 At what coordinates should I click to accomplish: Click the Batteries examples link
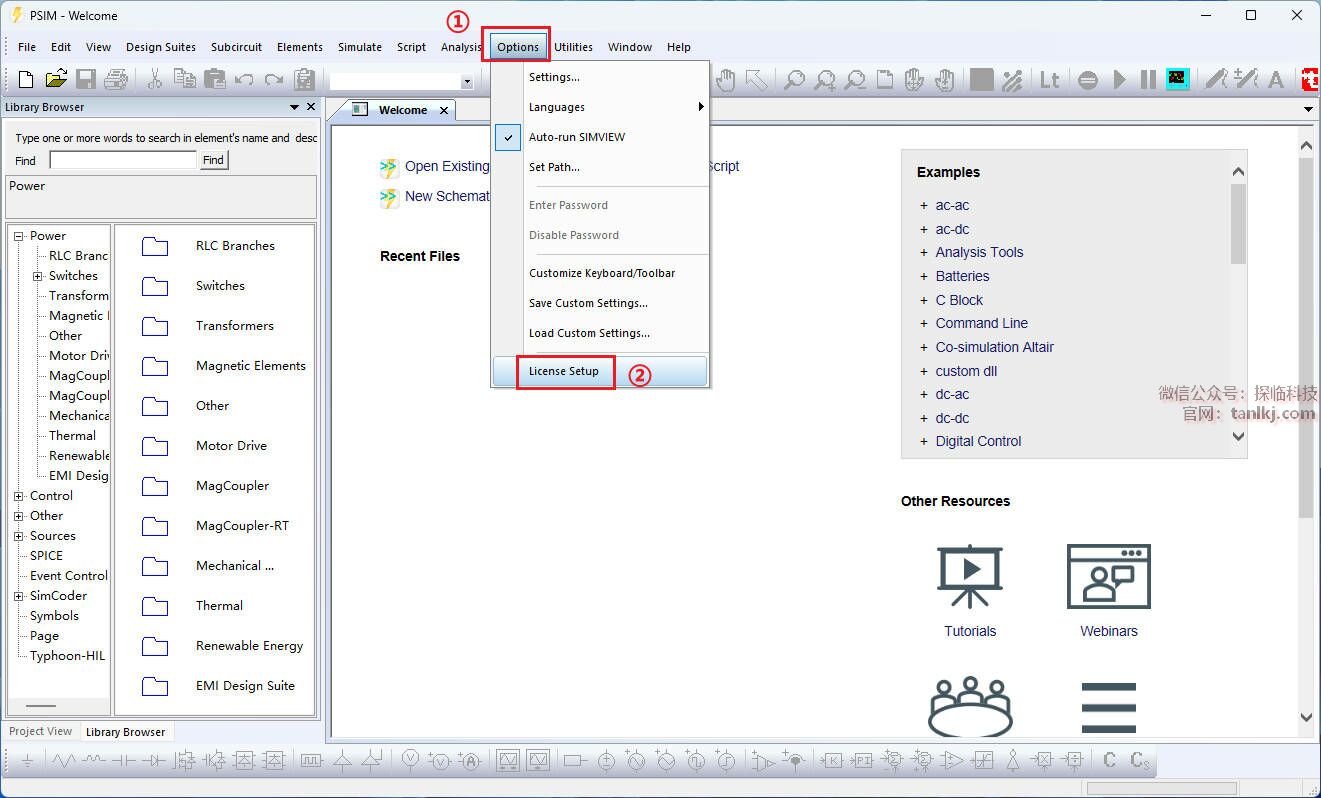(x=962, y=276)
